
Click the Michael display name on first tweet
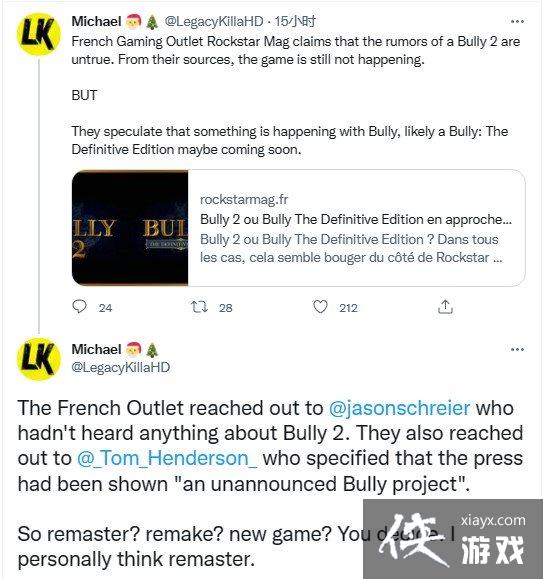point(96,21)
